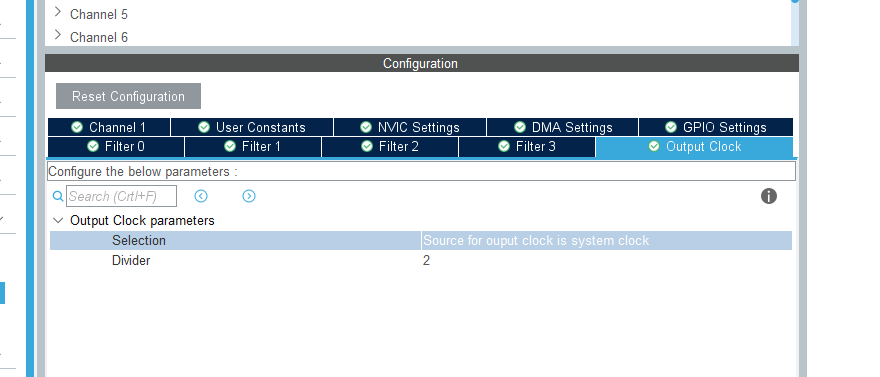Click the vertical scrollbar of channel list

click(795, 23)
